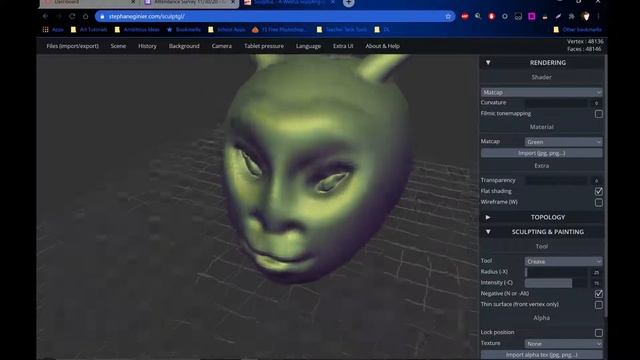The width and height of the screenshot is (640, 360).
Task: Open the Tool dropdown showing Crease
Action: click(563, 261)
